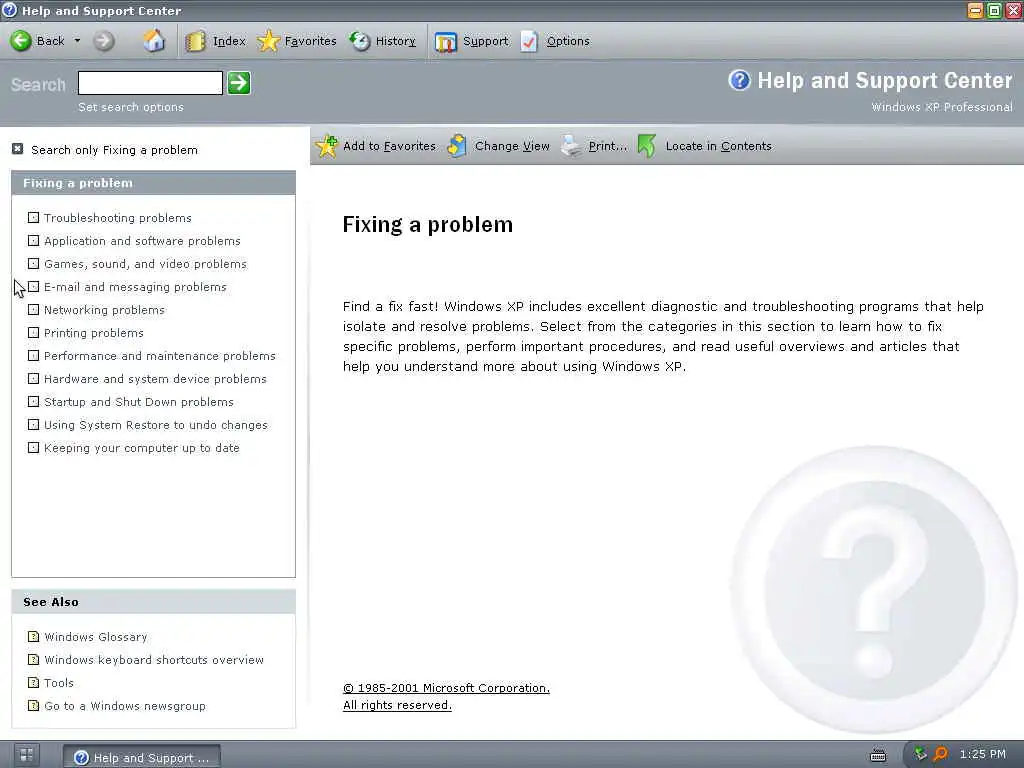Expand Networking problems box icon

[x=33, y=310]
